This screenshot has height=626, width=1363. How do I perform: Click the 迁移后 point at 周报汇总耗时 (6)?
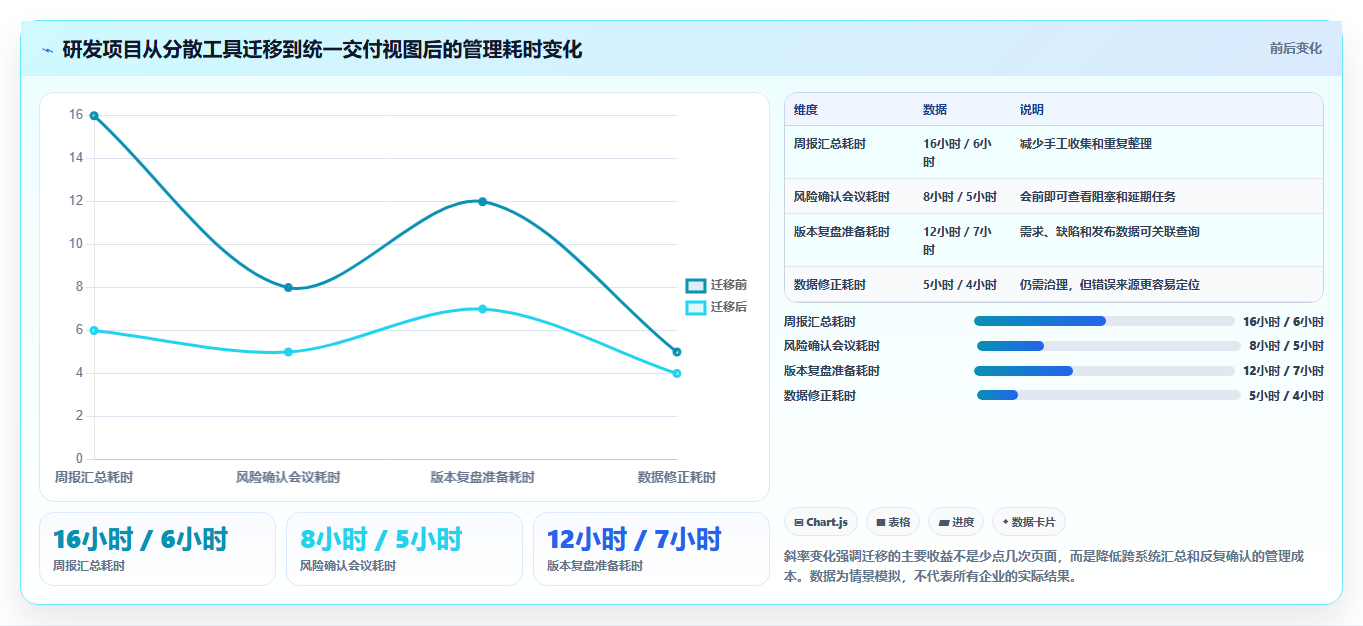[x=94, y=330]
